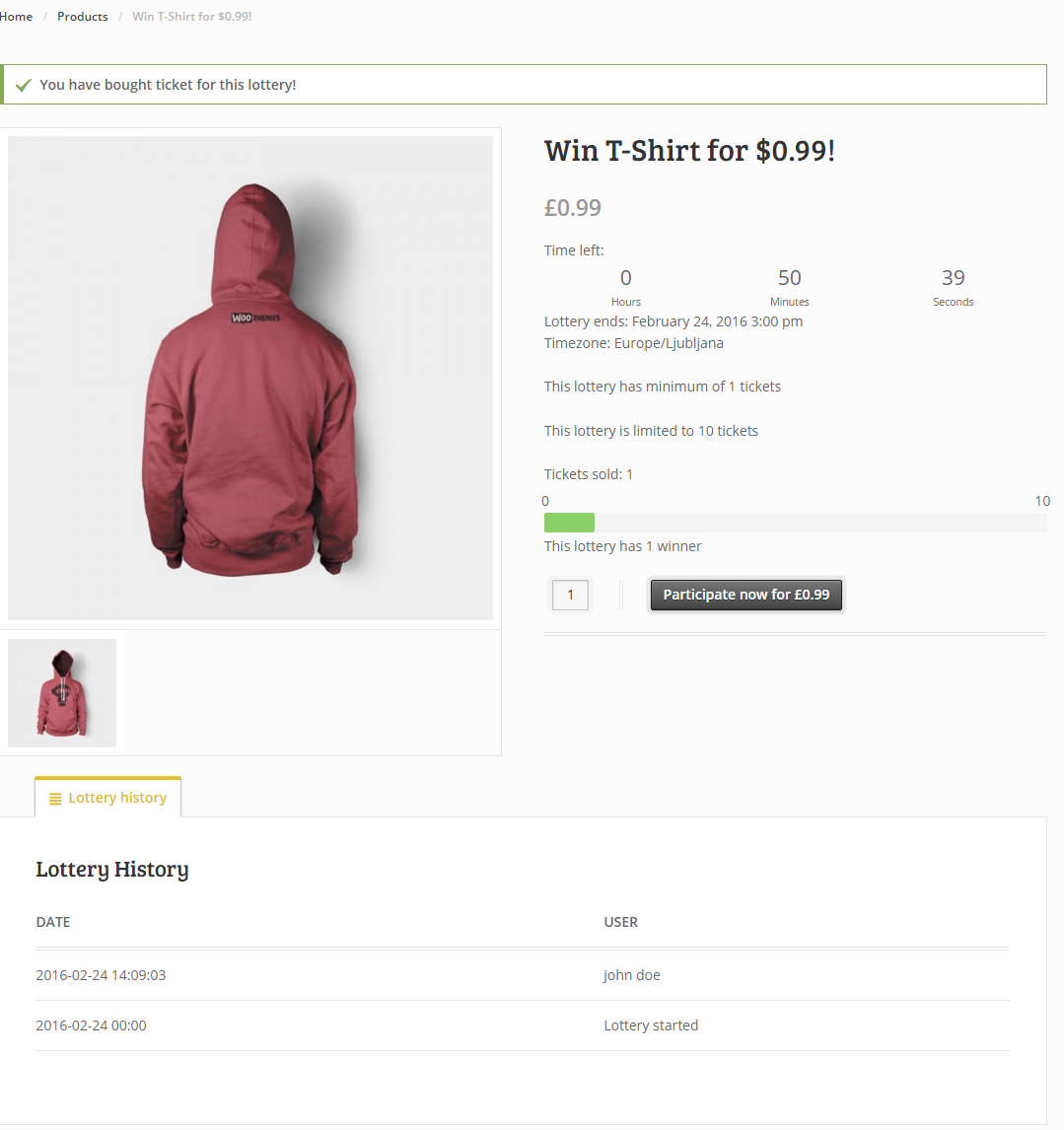Click the Minutes countdown value
1064x1130 pixels.
789,278
